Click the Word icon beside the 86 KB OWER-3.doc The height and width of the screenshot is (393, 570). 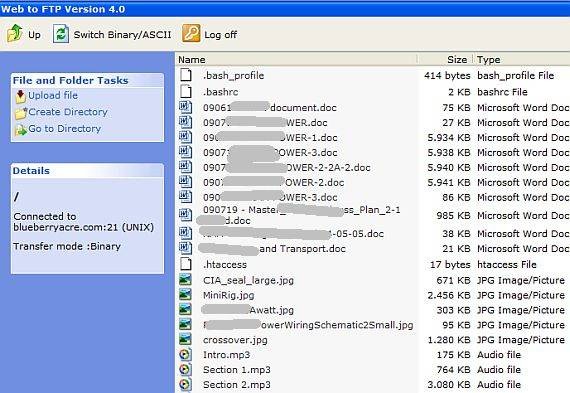pos(185,197)
